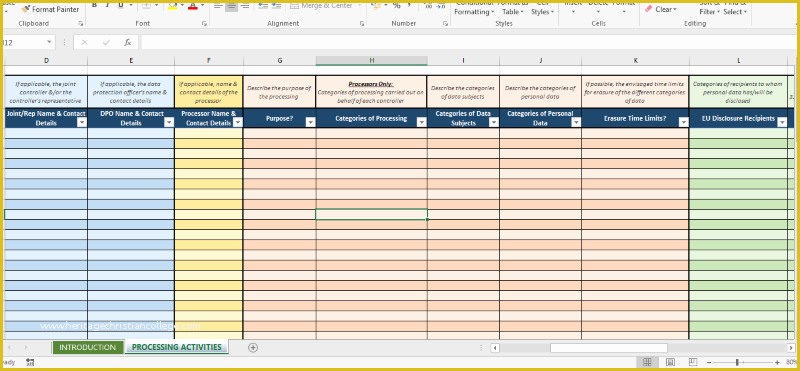The height and width of the screenshot is (371, 800).
Task: Select PROCESSING ACTIVITIES sheet tab
Action: click(x=177, y=347)
